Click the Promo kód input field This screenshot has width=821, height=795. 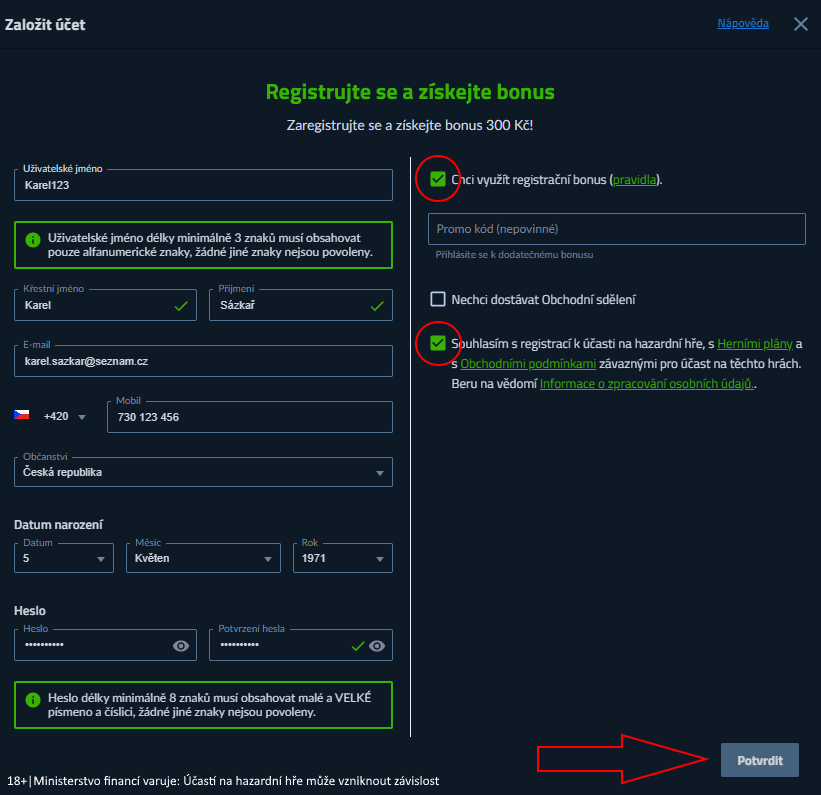coord(616,229)
